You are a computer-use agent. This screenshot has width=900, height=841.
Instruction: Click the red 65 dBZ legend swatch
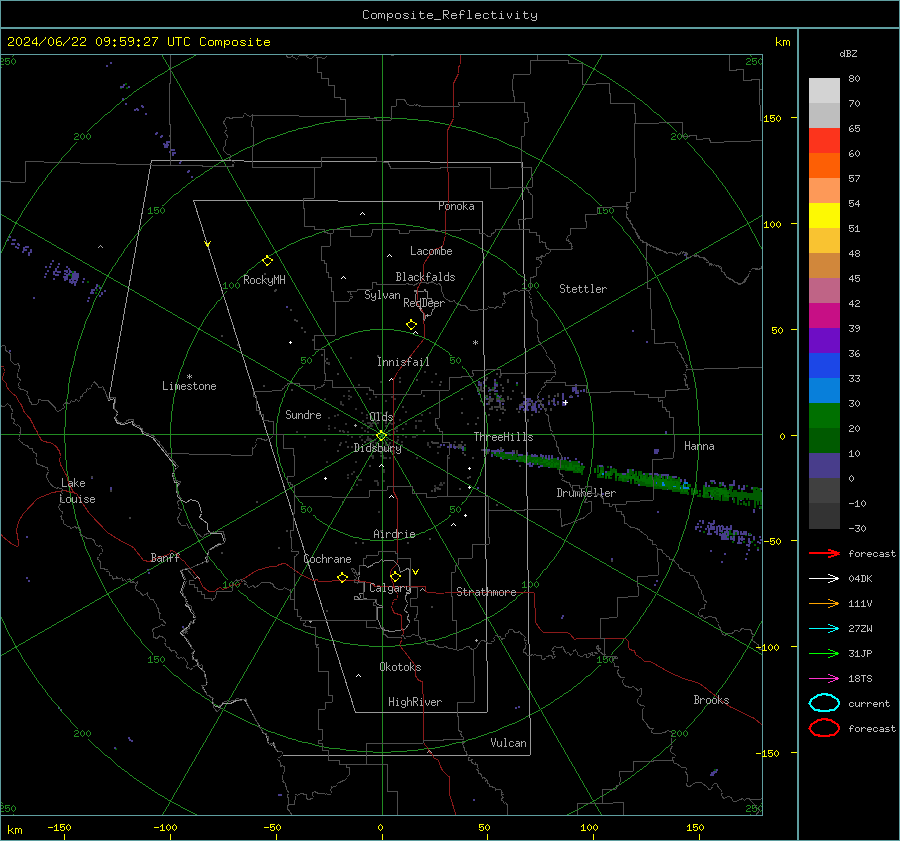point(824,140)
